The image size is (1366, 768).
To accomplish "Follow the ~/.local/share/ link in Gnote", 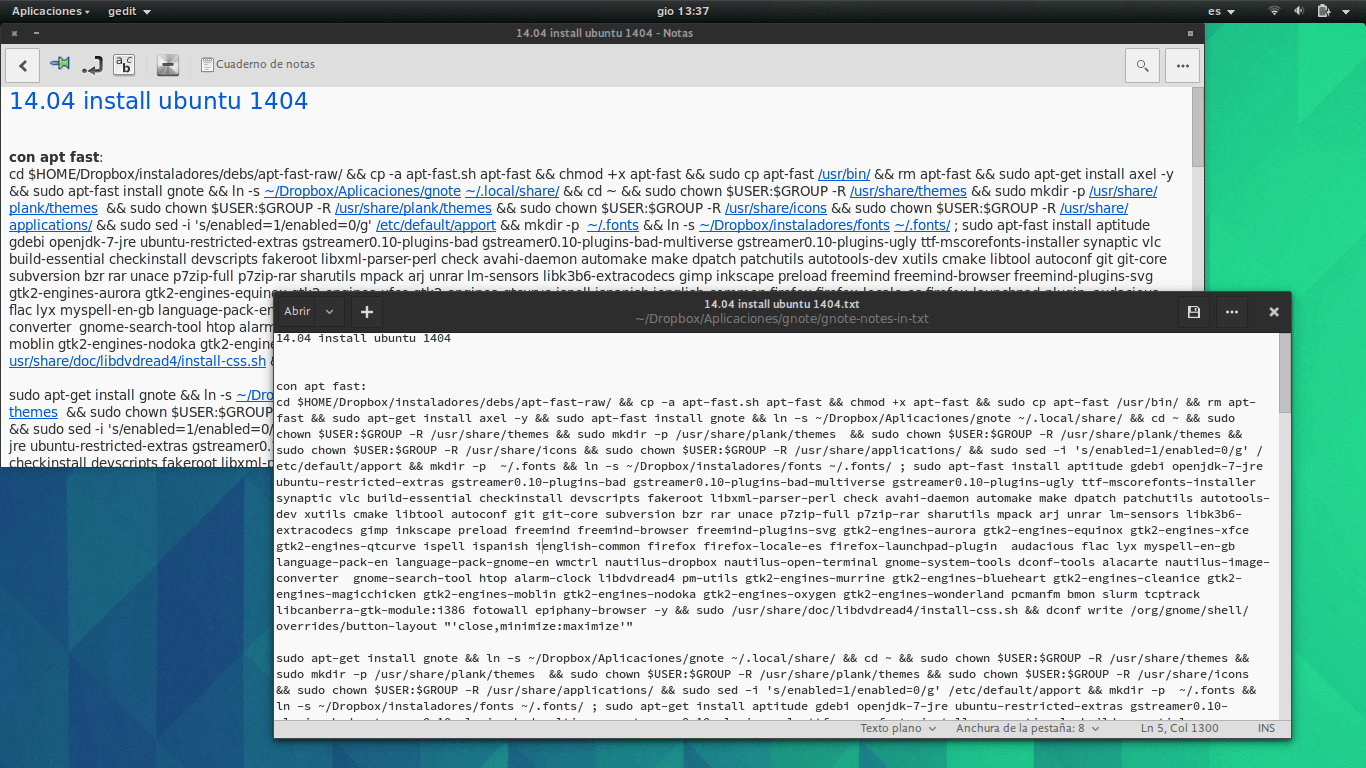I will click(x=512, y=191).
